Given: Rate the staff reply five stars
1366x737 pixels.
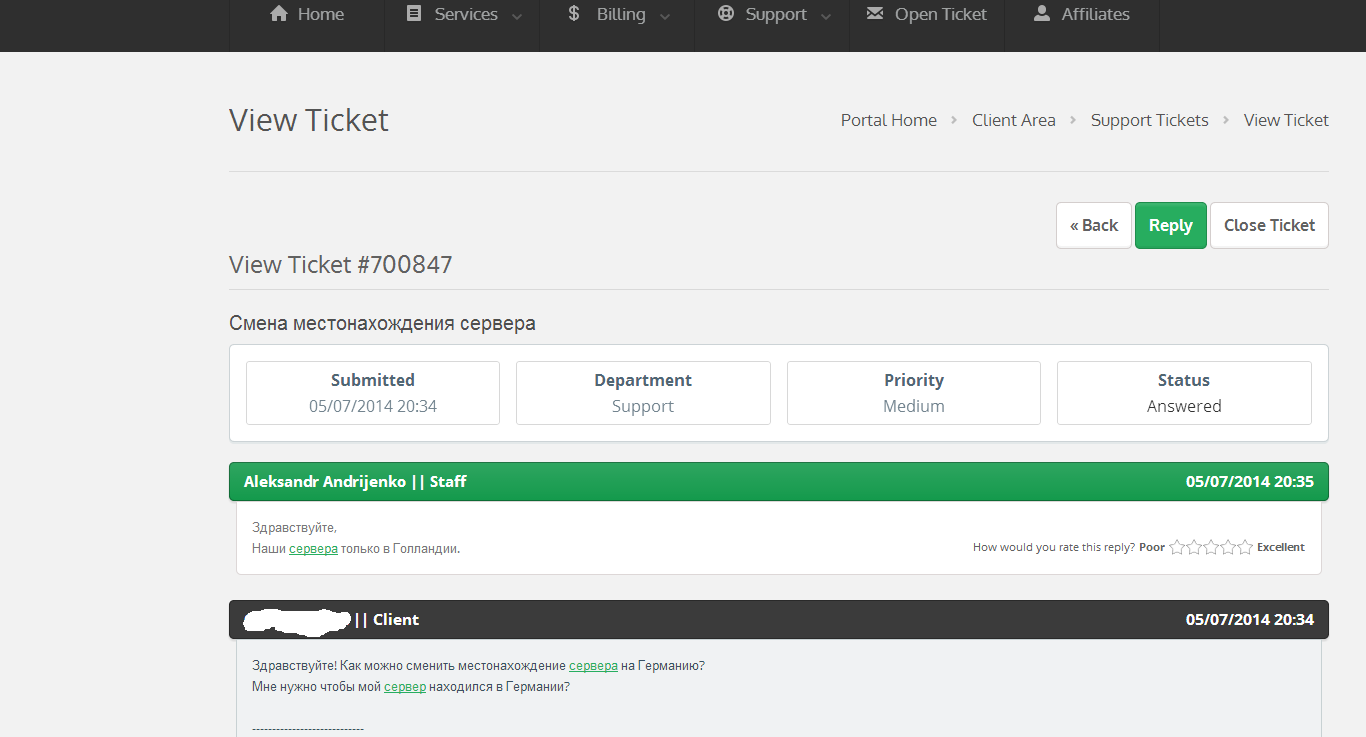Looking at the screenshot, I should click(x=1245, y=547).
